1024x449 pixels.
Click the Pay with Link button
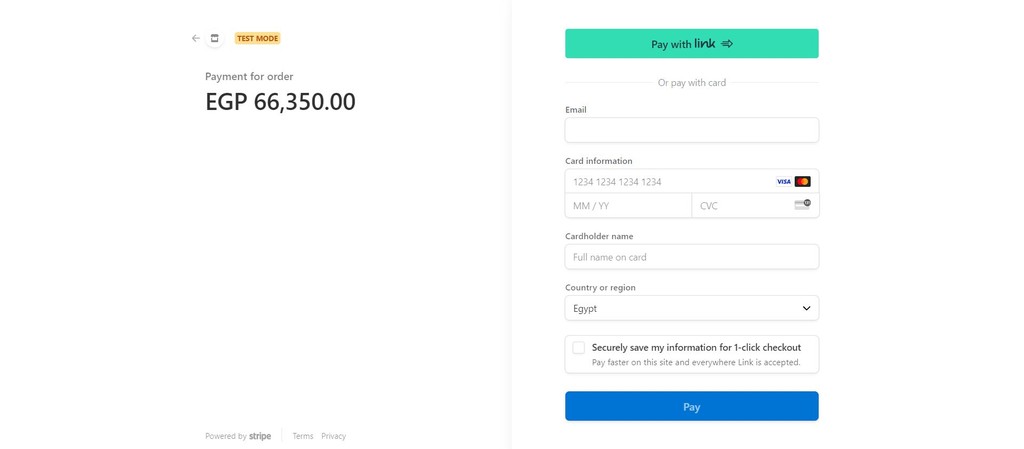tap(692, 44)
